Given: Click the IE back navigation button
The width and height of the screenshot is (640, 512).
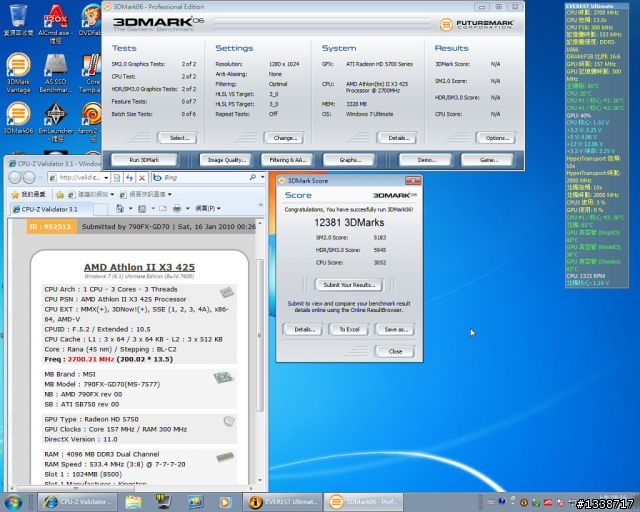Looking at the screenshot, I should pos(15,178).
